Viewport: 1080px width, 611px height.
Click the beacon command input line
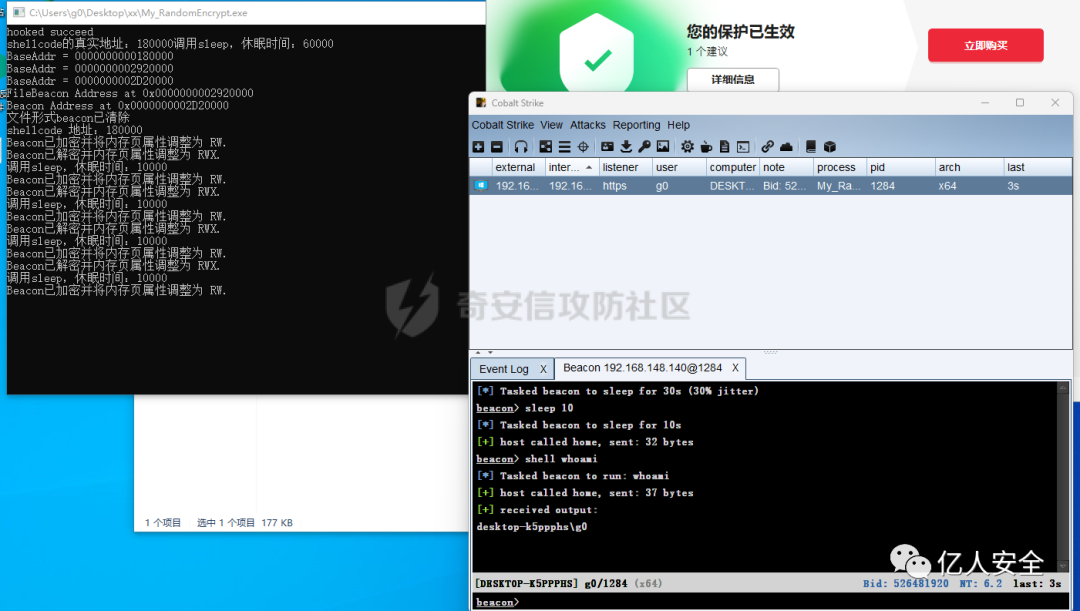(769, 602)
